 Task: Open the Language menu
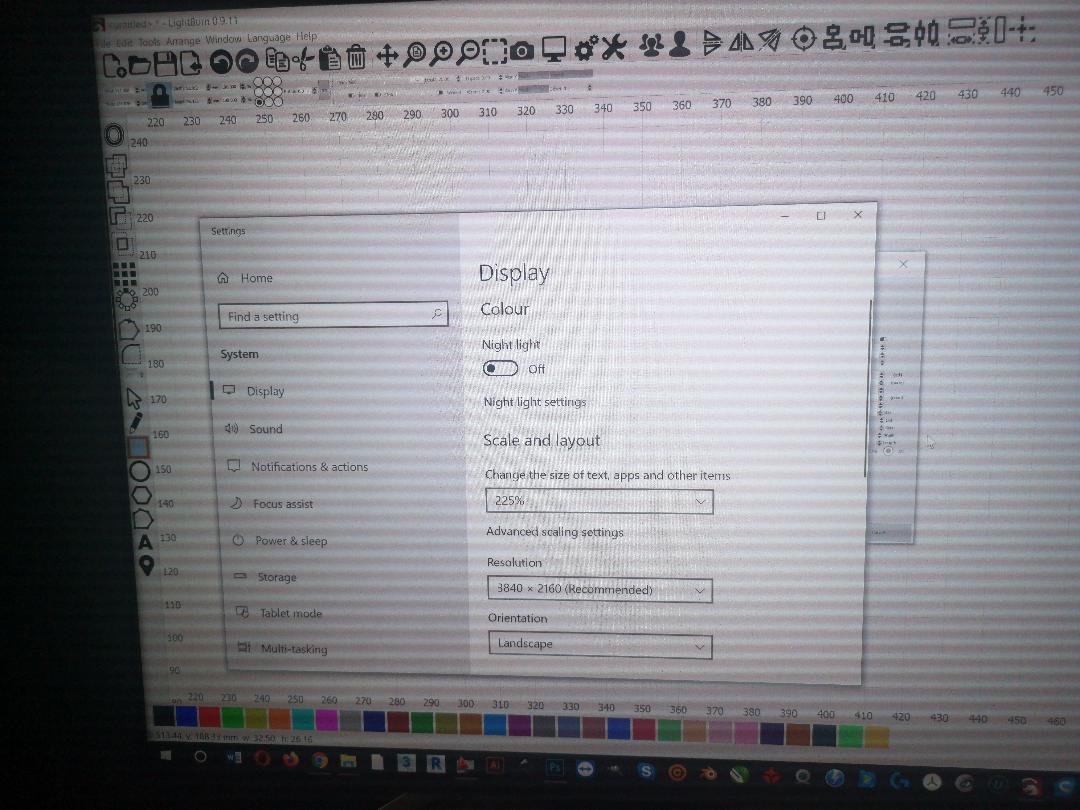pos(269,38)
